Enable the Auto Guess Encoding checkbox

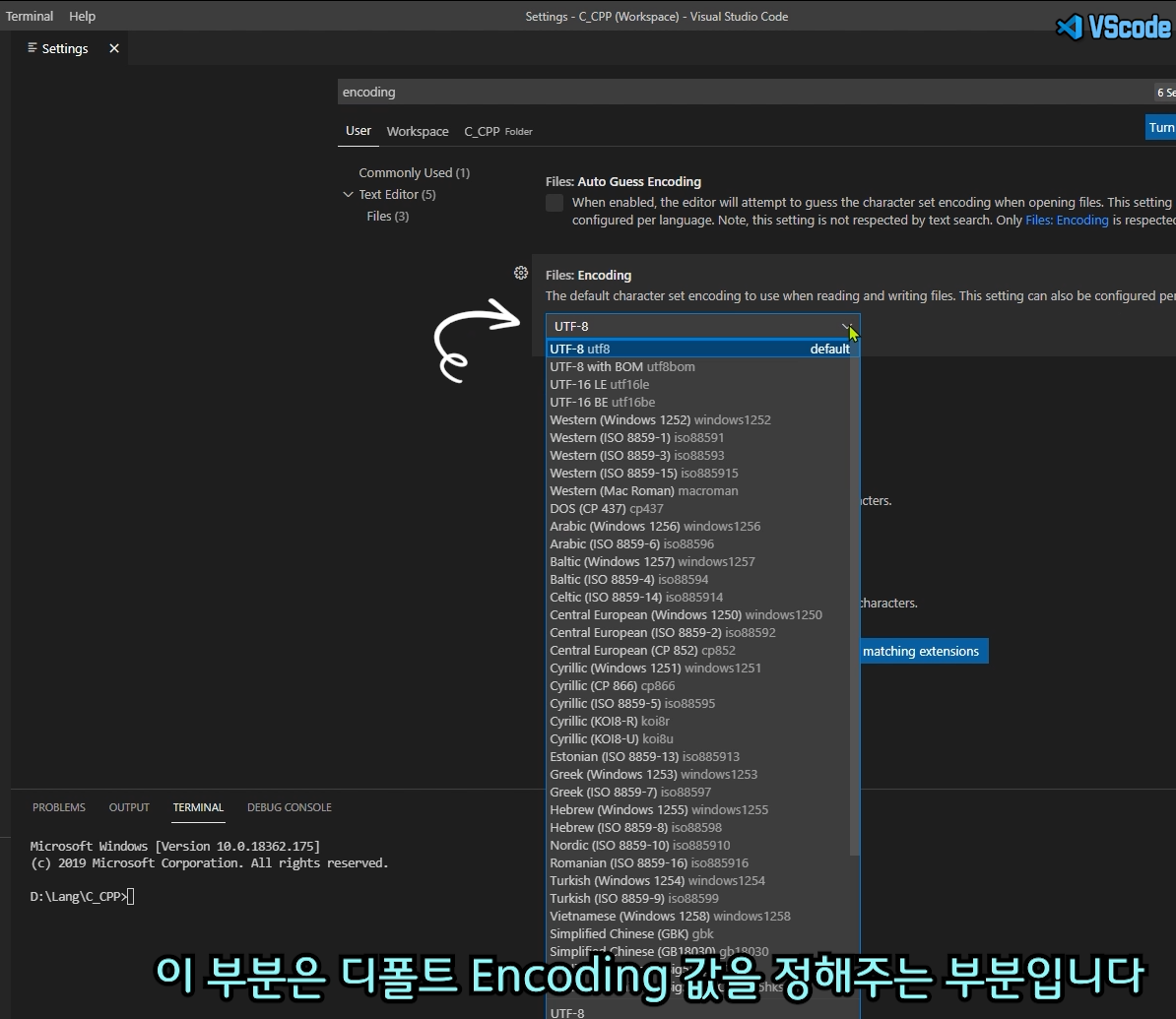point(555,203)
